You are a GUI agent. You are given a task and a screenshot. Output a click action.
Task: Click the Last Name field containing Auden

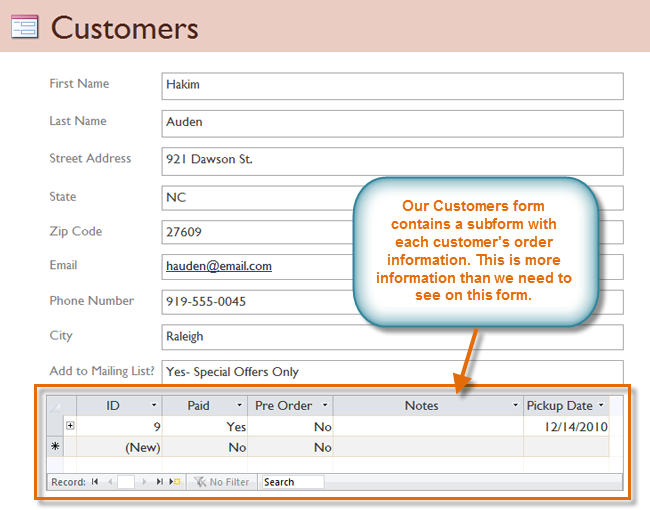[392, 124]
